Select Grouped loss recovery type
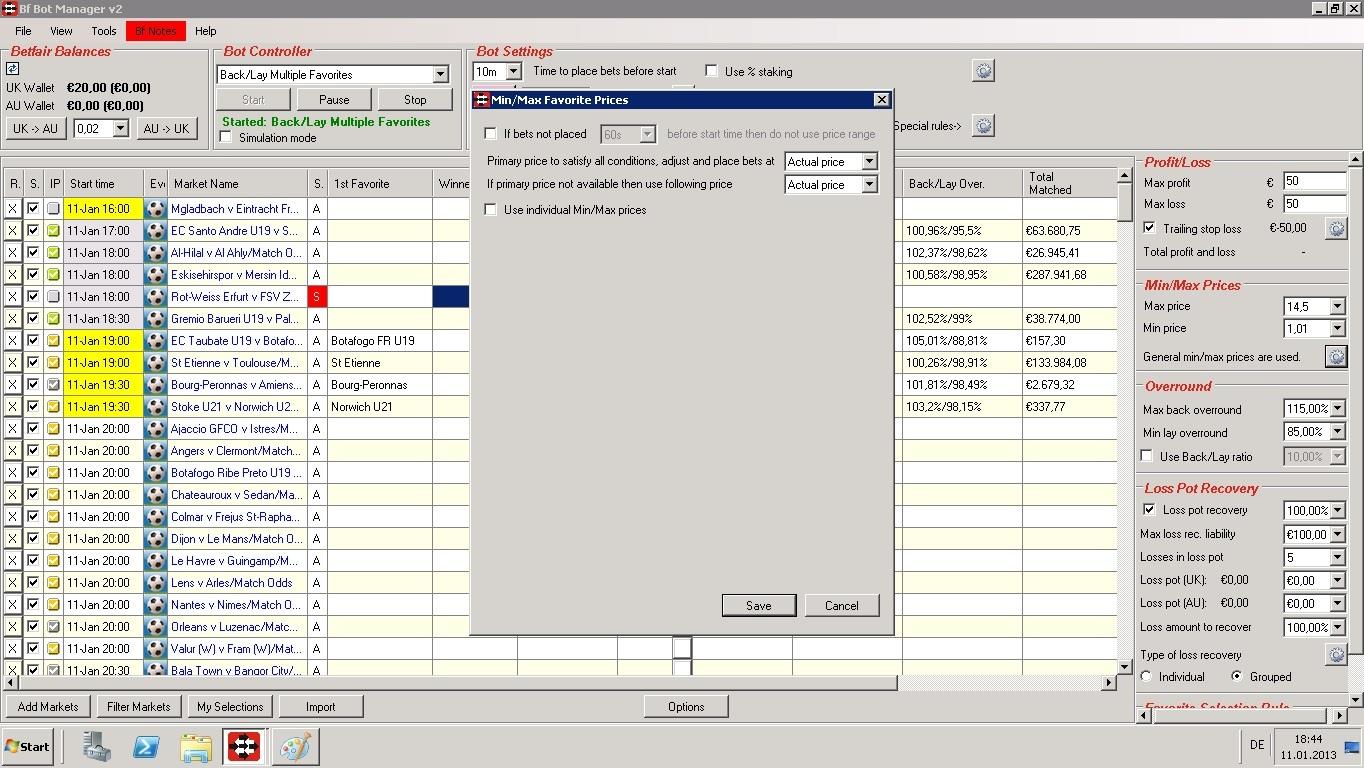The height and width of the screenshot is (768, 1364). pos(1237,677)
